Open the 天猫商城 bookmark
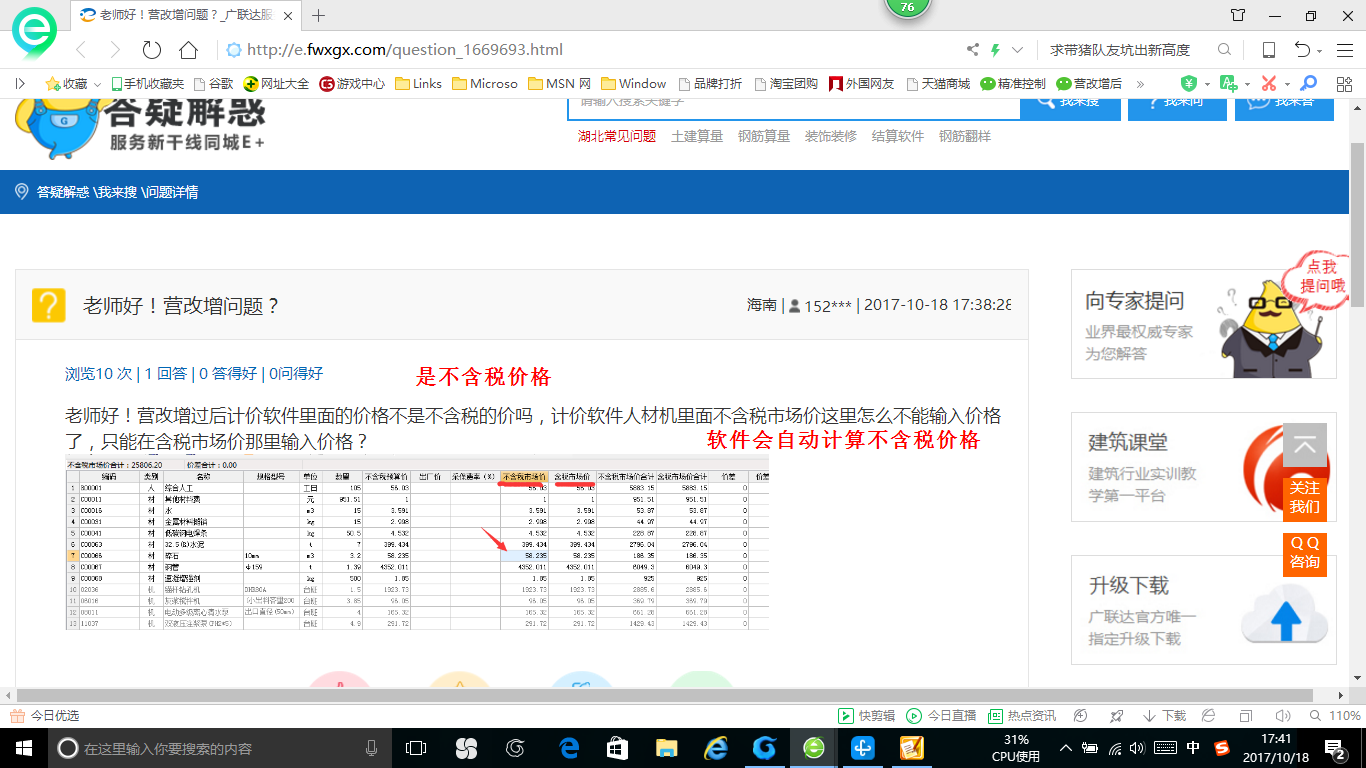The height and width of the screenshot is (768, 1366). 937,84
